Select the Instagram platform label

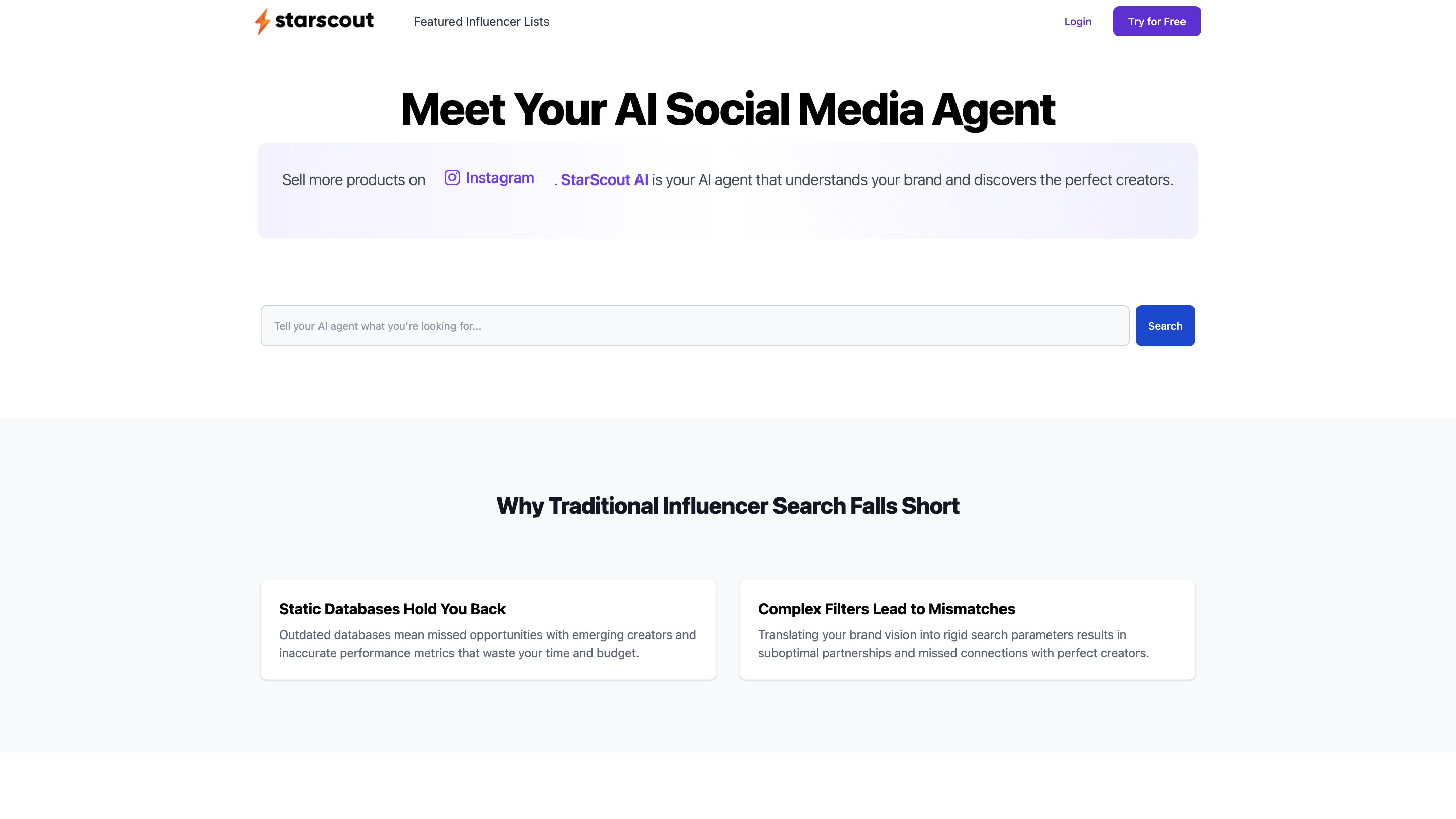coord(499,177)
